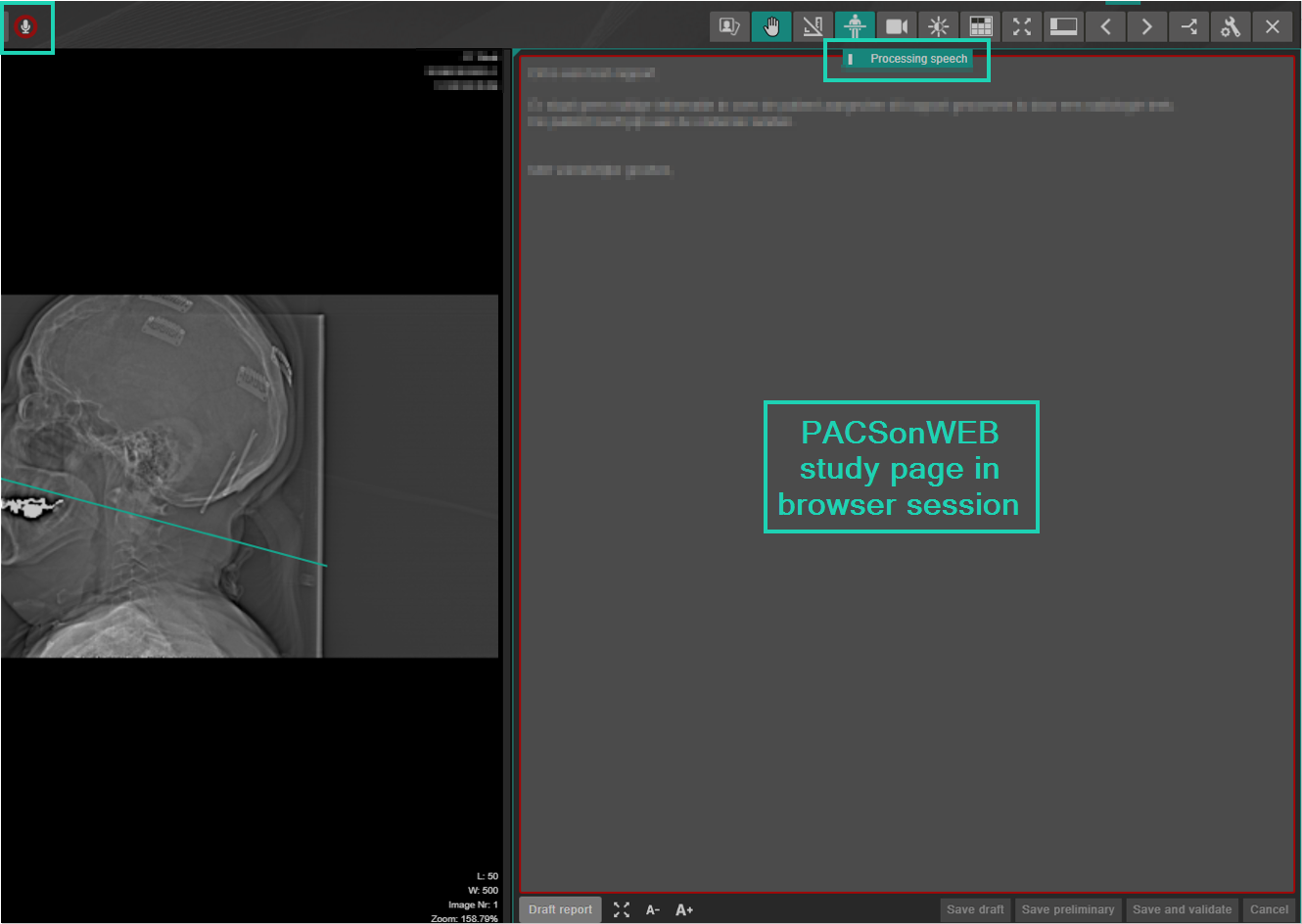Open the wrench and gear settings tools
This screenshot has width=1302, height=924.
[x=1231, y=26]
